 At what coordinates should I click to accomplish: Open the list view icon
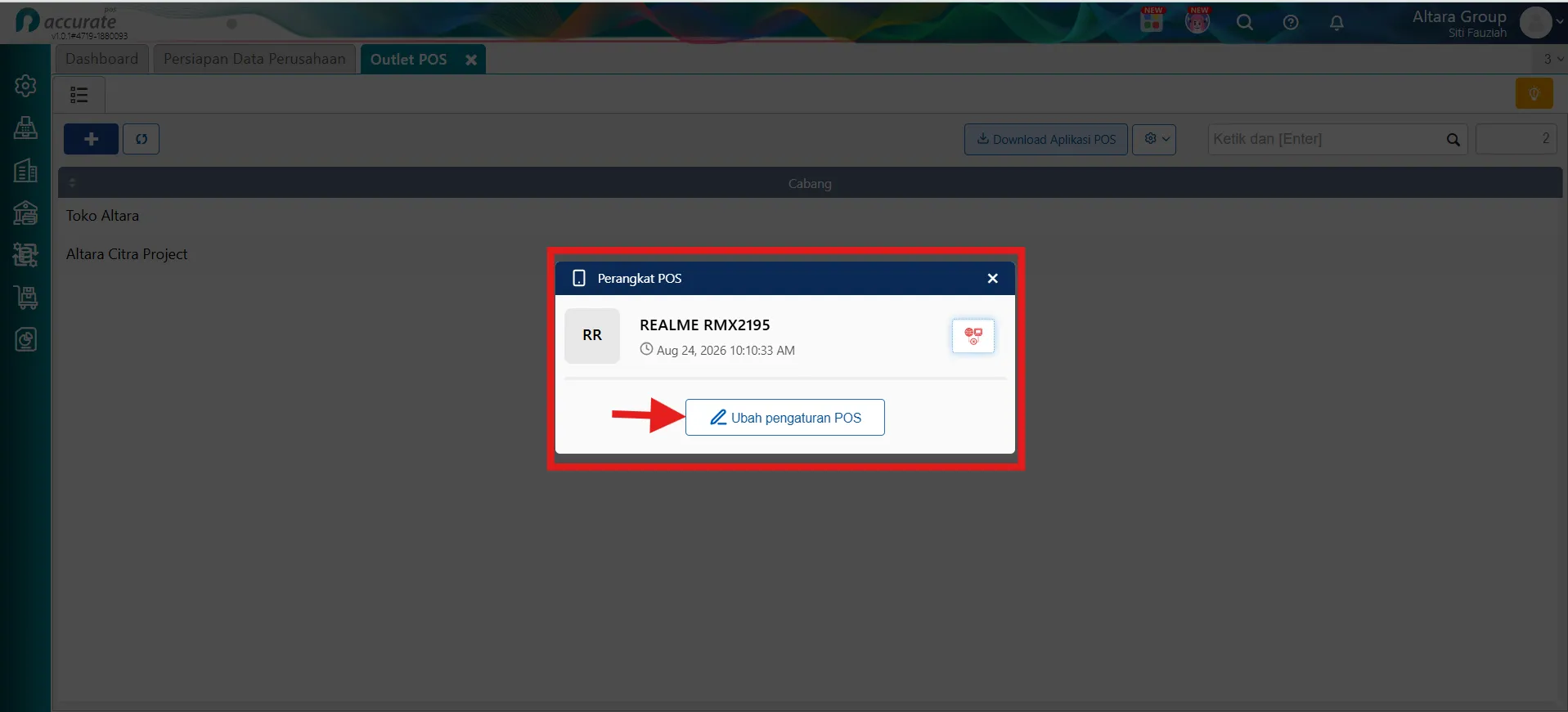[79, 95]
